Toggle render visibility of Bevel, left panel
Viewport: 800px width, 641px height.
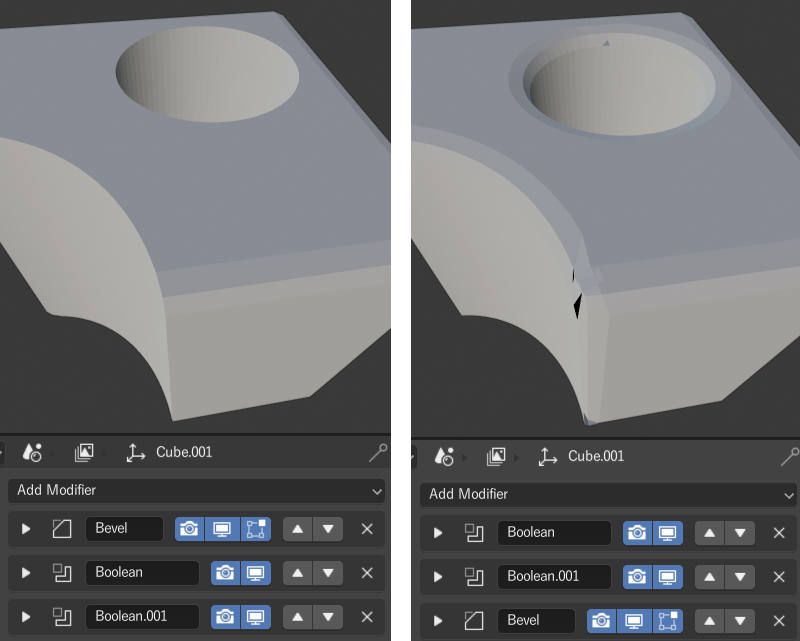189,529
